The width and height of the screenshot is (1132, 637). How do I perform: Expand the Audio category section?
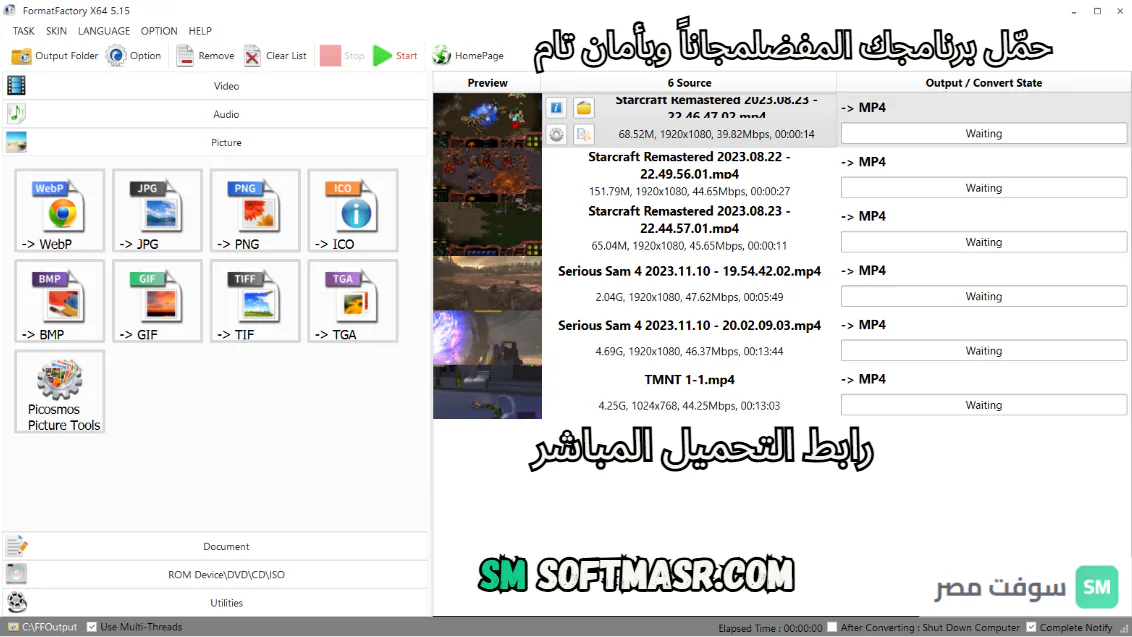point(216,114)
